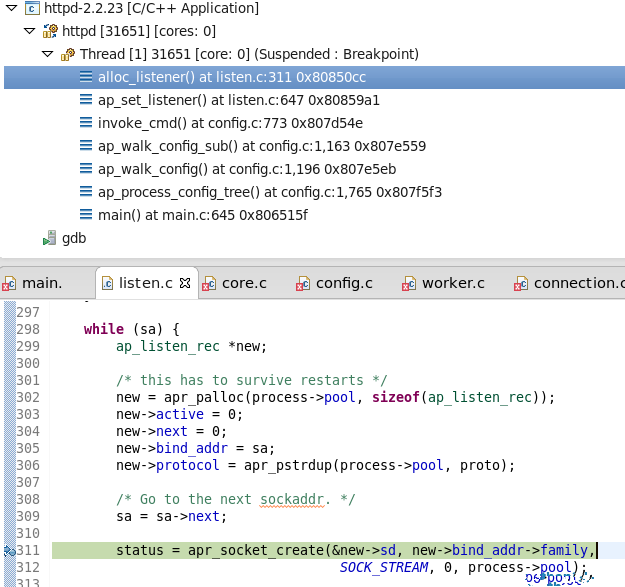Click the process icon beside httpd [31651]

[50, 31]
